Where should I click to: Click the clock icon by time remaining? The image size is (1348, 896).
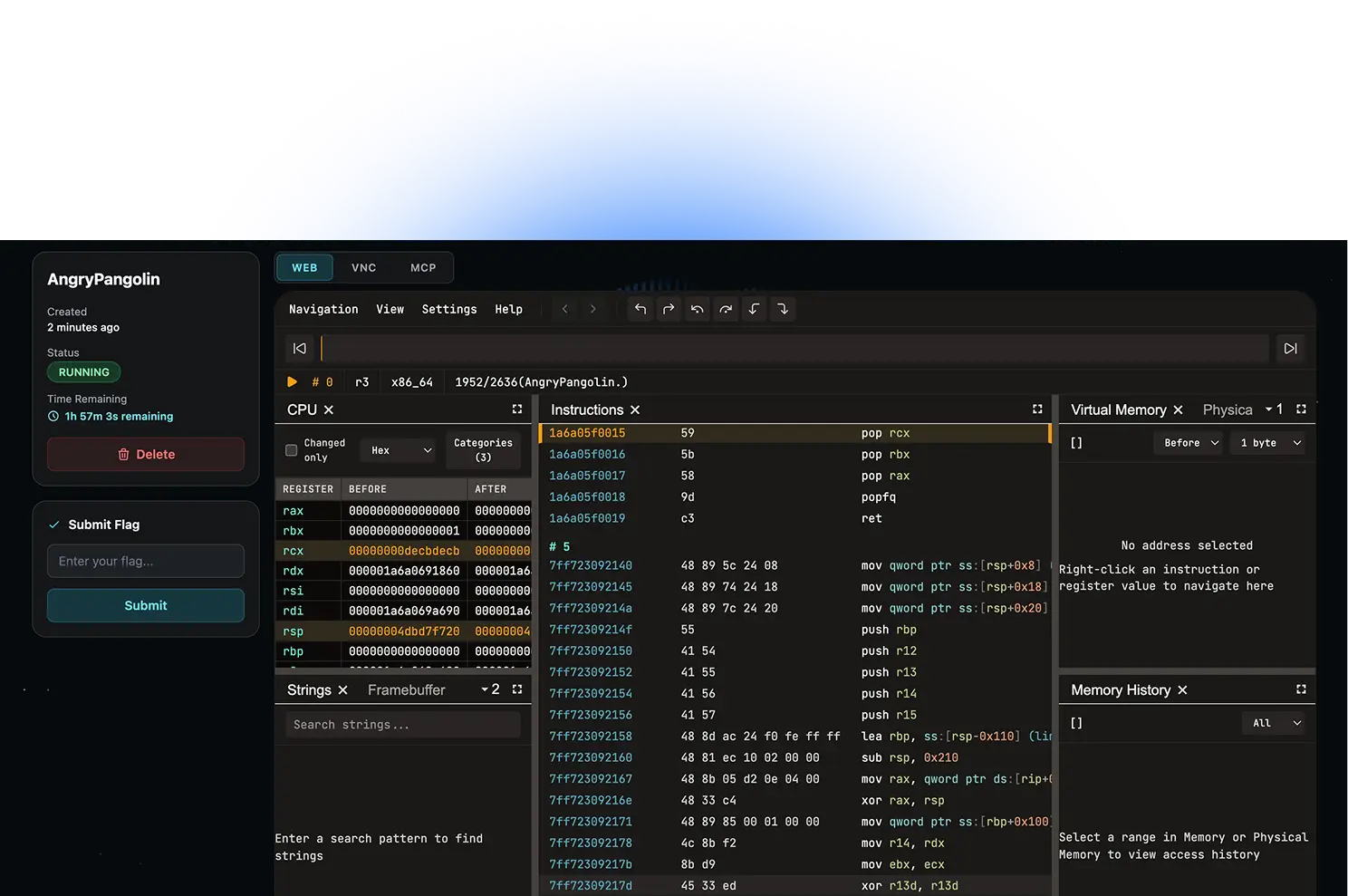[x=53, y=417]
